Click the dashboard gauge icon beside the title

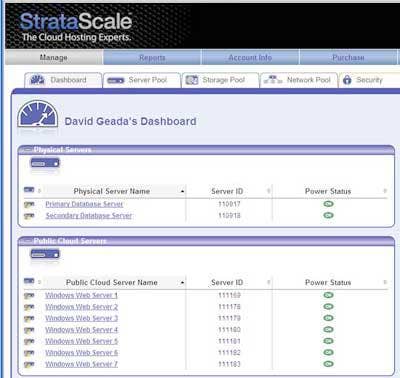click(x=38, y=114)
